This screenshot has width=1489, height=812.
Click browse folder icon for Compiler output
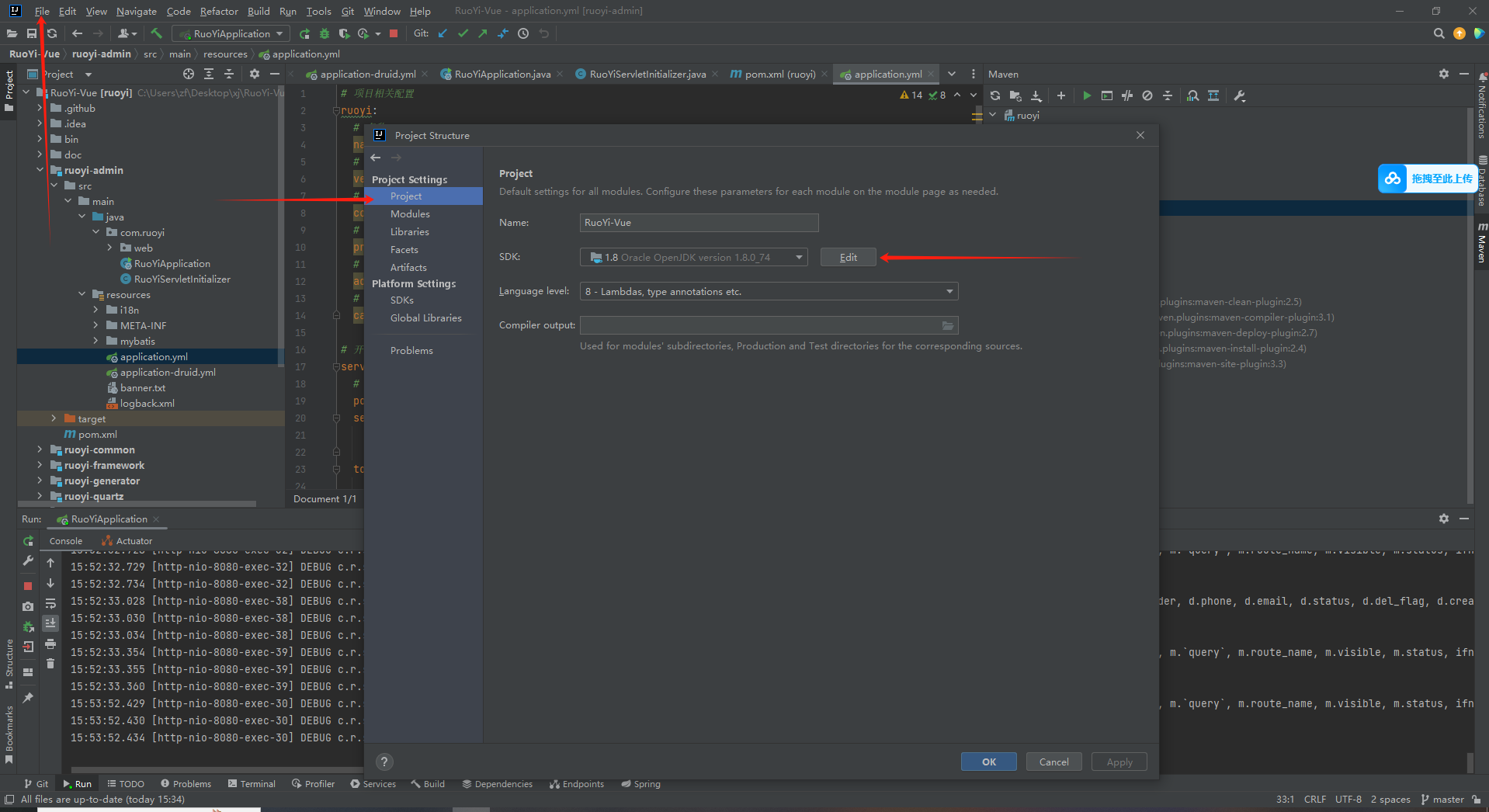pos(948,325)
